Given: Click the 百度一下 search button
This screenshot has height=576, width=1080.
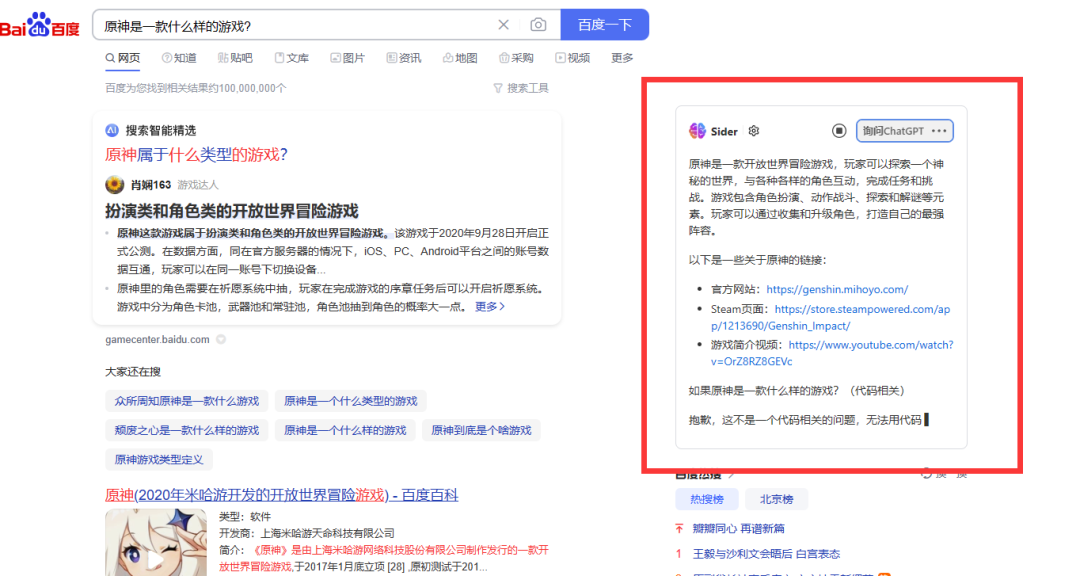Looking at the screenshot, I should pos(604,24).
